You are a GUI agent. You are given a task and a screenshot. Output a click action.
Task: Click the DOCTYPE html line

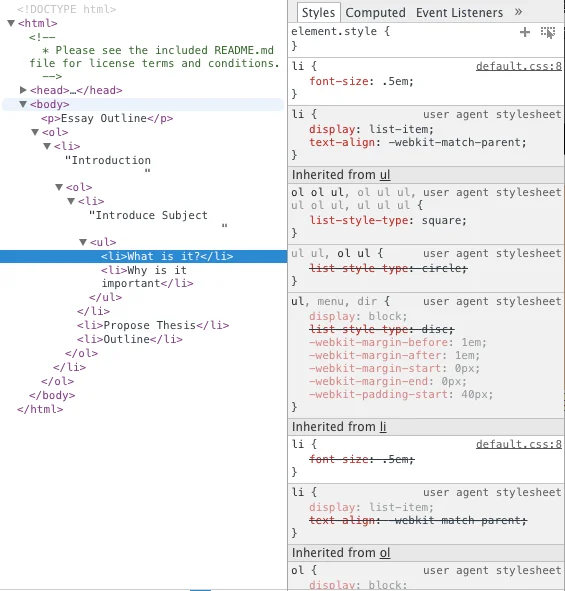tap(66, 9)
